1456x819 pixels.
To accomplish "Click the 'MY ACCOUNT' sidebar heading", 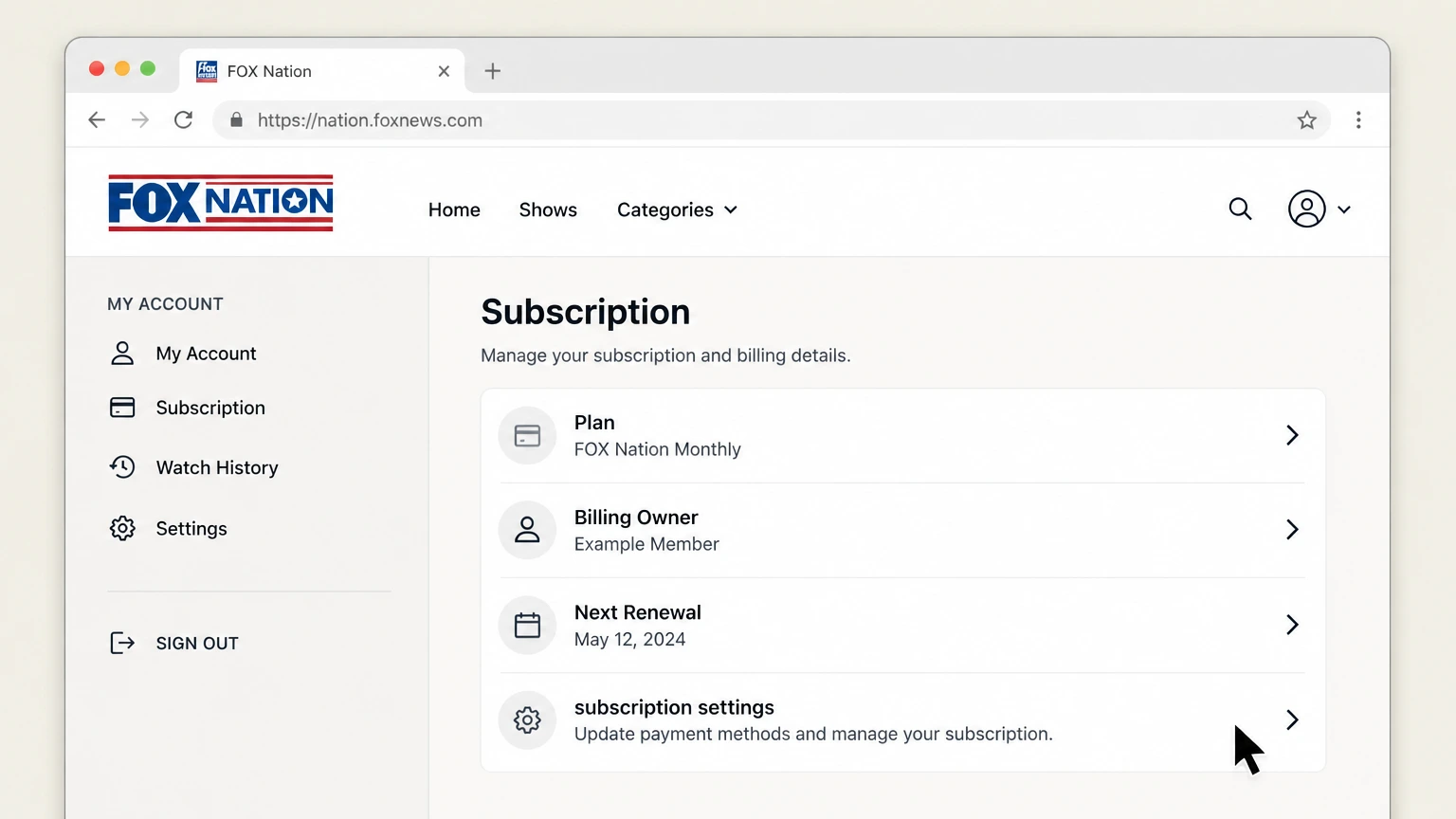I will 165,304.
